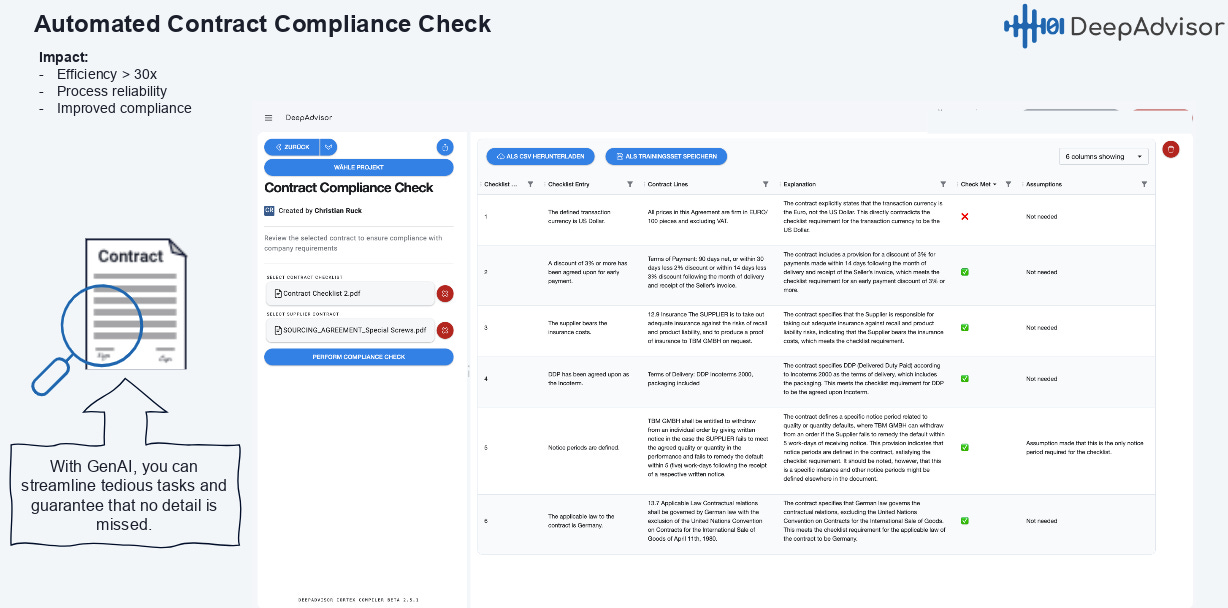
Task: Filter the Explanation column
Action: [x=943, y=184]
